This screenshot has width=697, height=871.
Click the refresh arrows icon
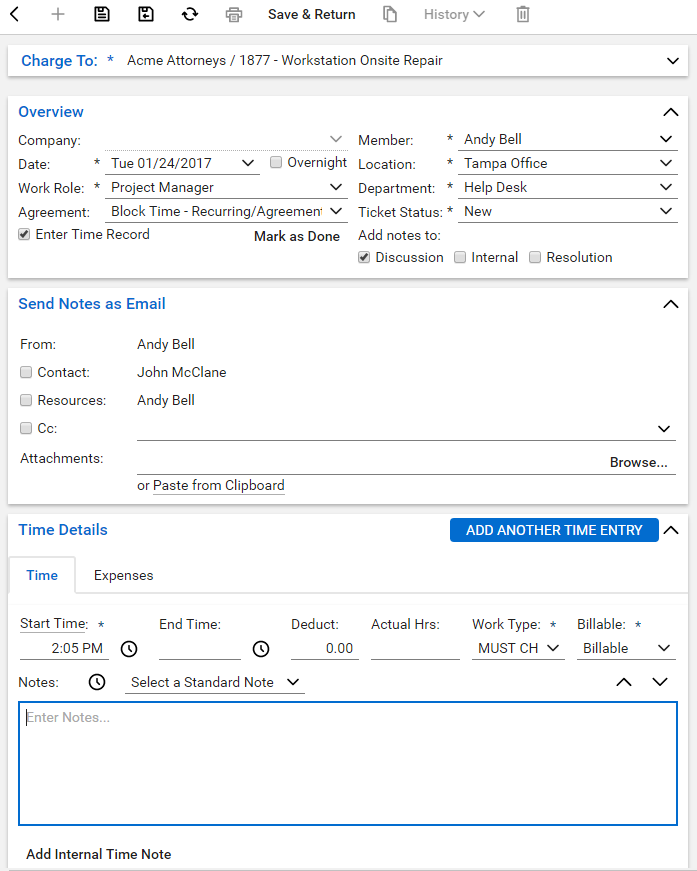(x=190, y=14)
